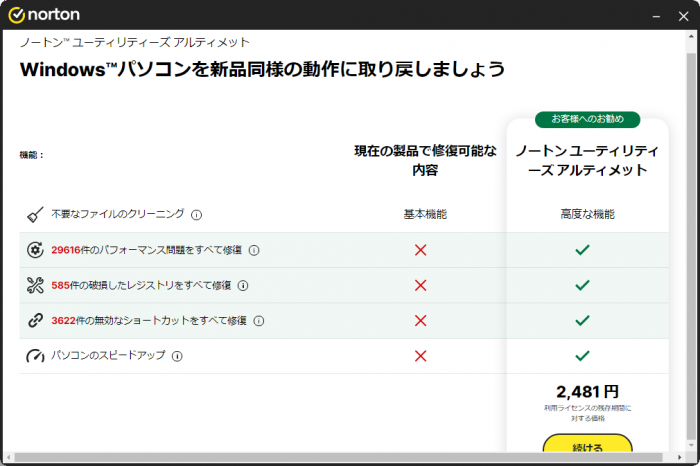Click green checkmark in performance issues row
The height and width of the screenshot is (466, 700).
(x=583, y=250)
